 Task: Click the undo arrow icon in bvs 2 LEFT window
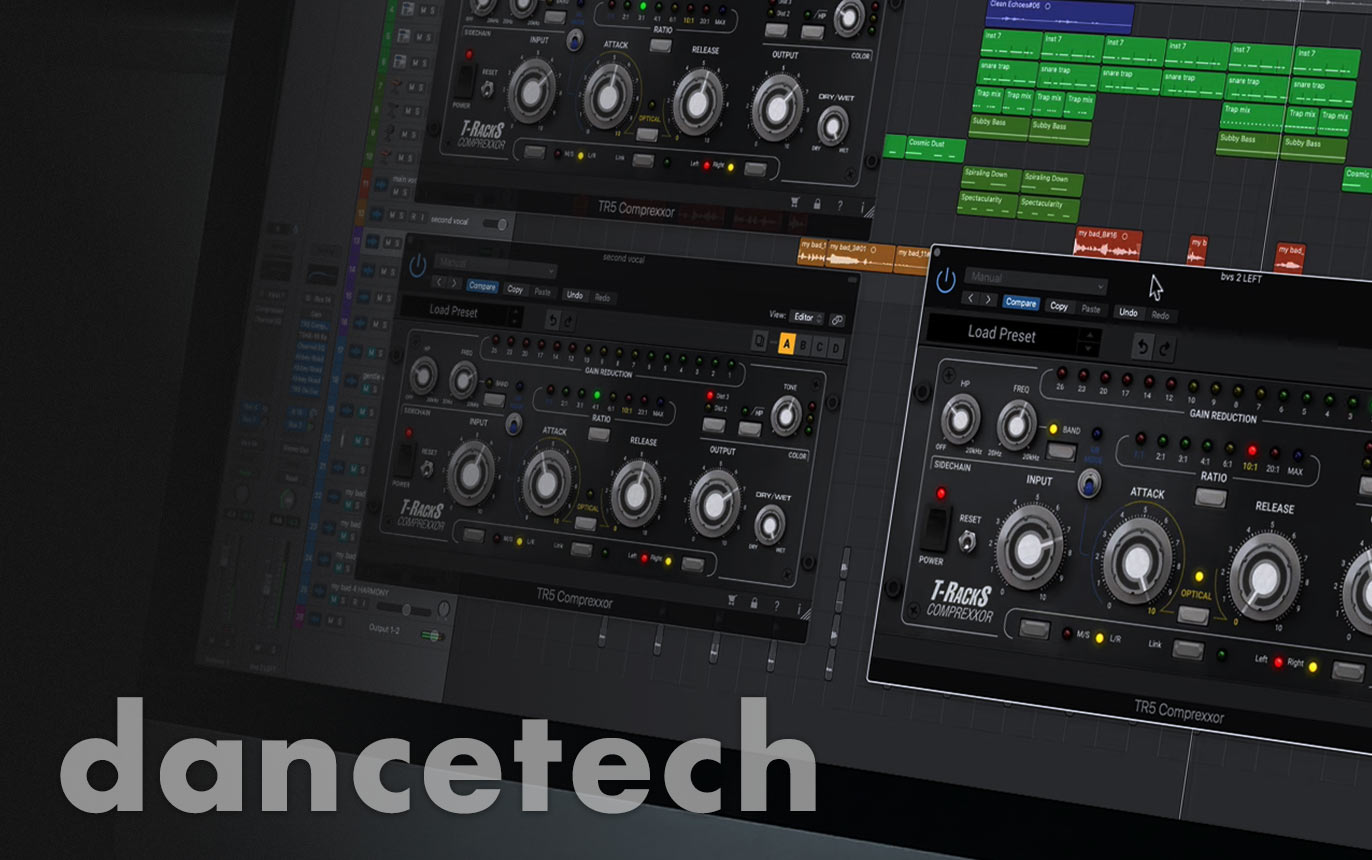[1143, 348]
